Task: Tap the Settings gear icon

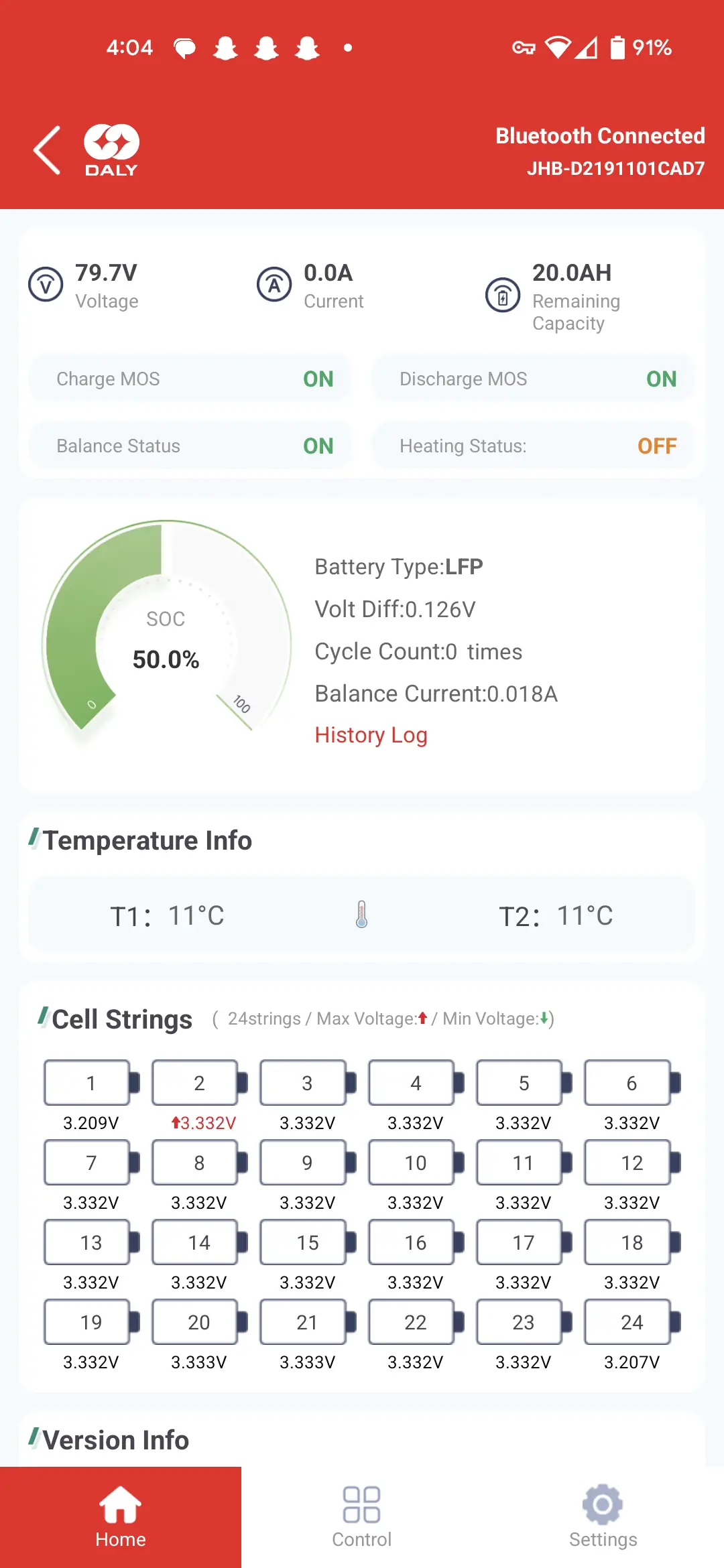Action: [603, 1505]
